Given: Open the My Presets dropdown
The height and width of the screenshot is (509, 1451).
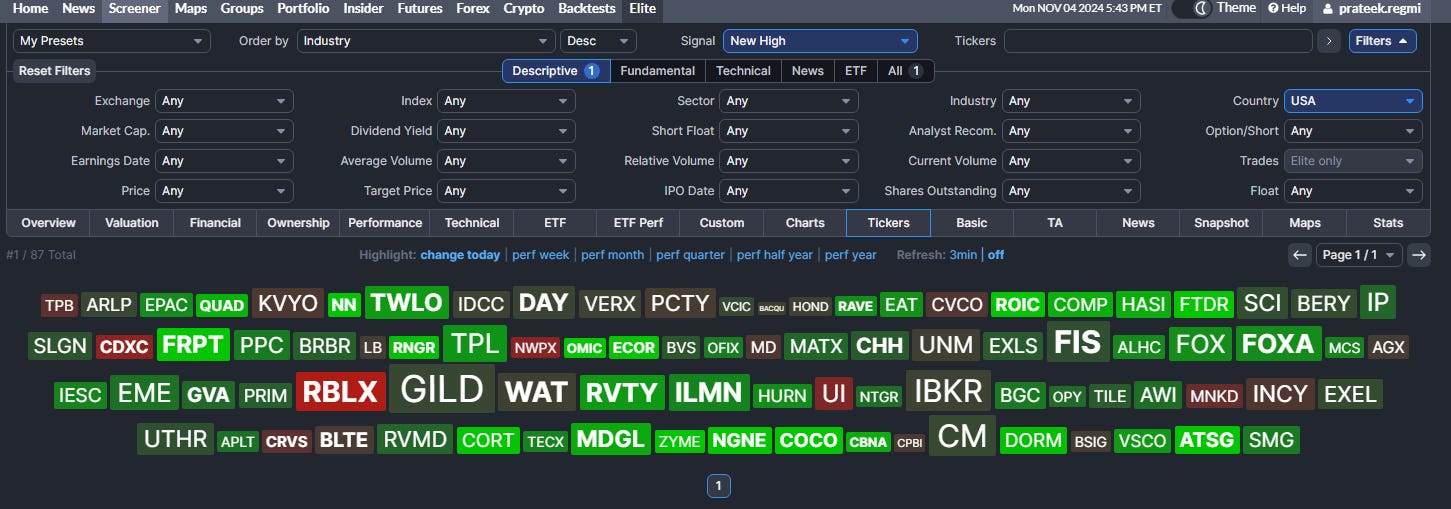Looking at the screenshot, I should (112, 41).
